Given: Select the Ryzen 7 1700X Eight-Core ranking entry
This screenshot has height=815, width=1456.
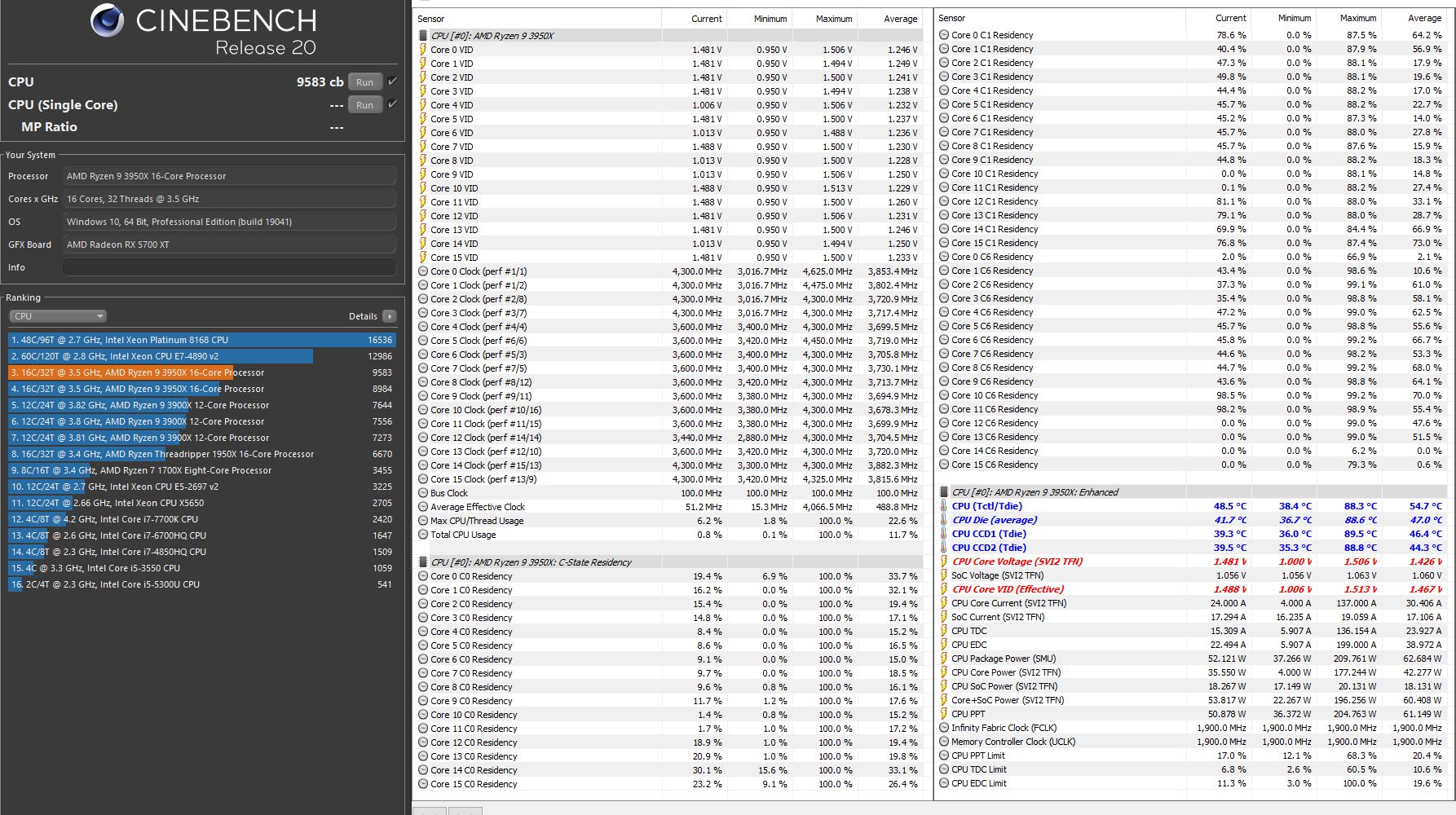Looking at the screenshot, I should click(x=202, y=470).
